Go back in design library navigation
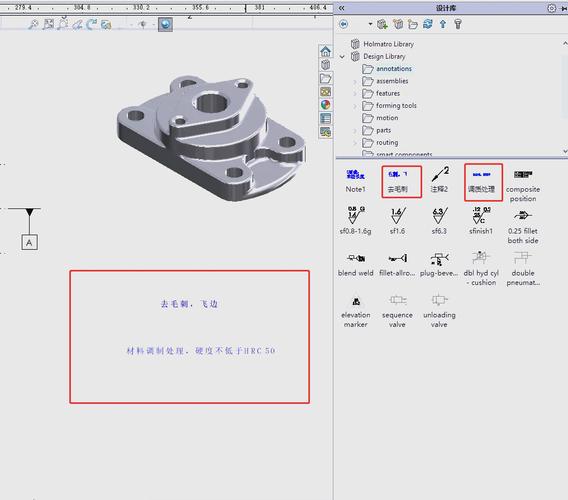Image resolution: width=568 pixels, height=500 pixels. (x=343, y=24)
